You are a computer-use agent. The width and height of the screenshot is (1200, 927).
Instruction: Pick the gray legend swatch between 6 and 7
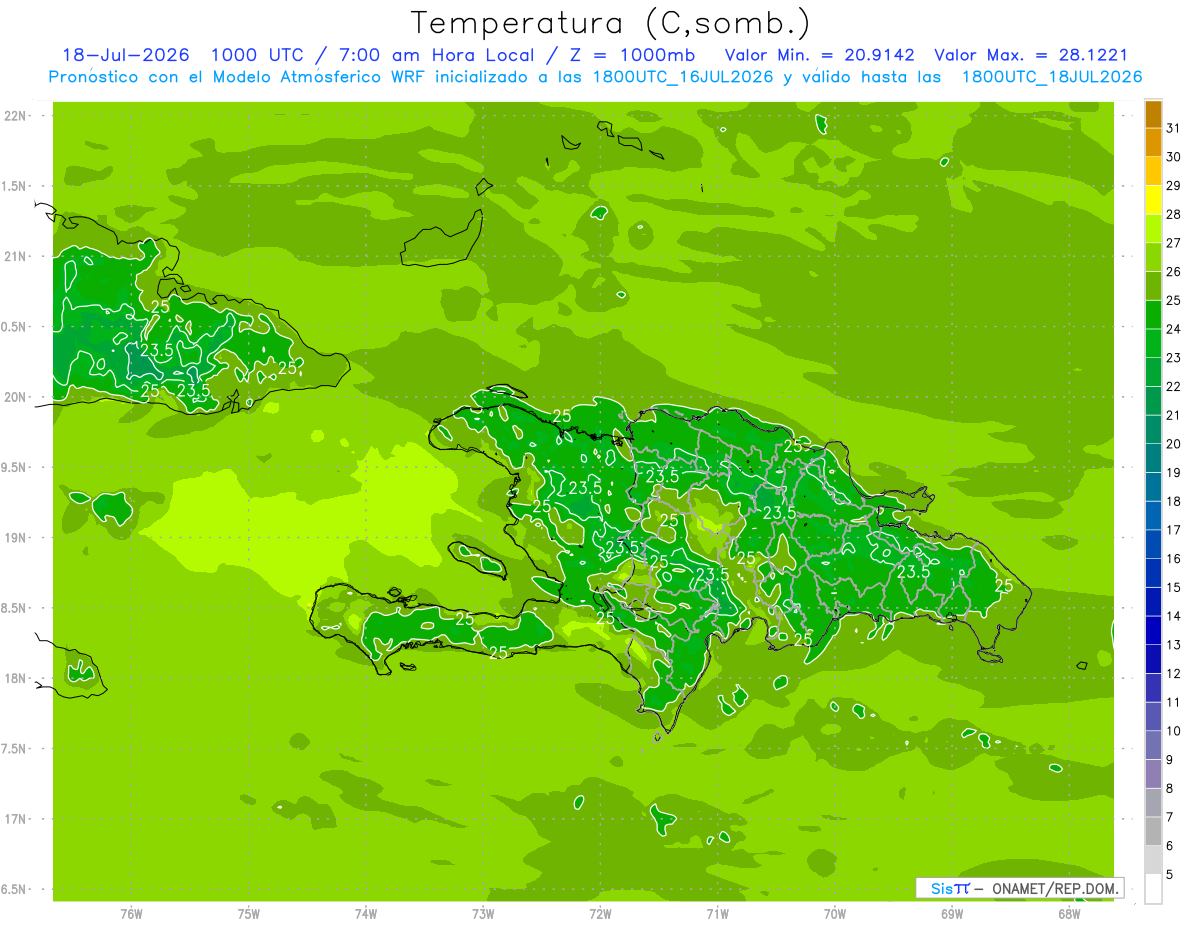1153,832
